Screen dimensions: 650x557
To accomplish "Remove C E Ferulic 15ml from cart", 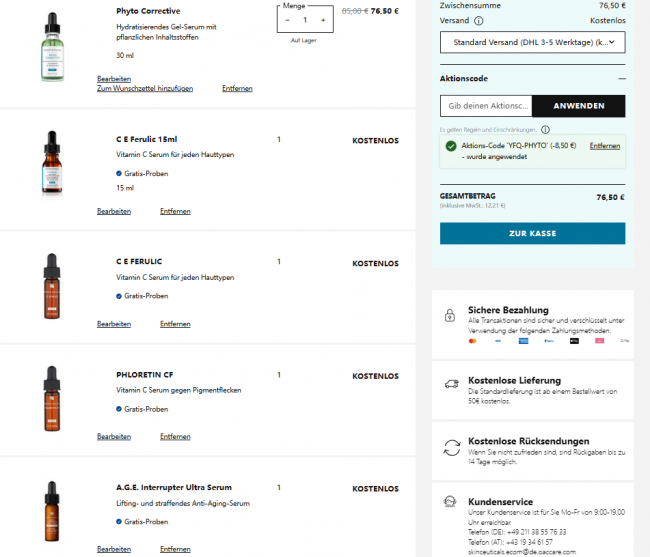I will click(x=175, y=211).
